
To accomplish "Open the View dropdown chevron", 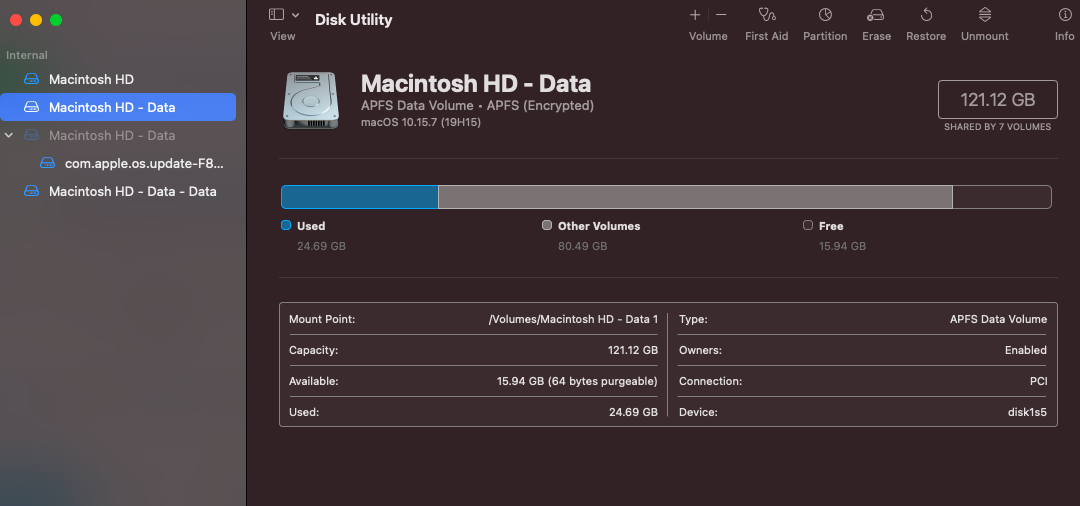I will [x=295, y=14].
